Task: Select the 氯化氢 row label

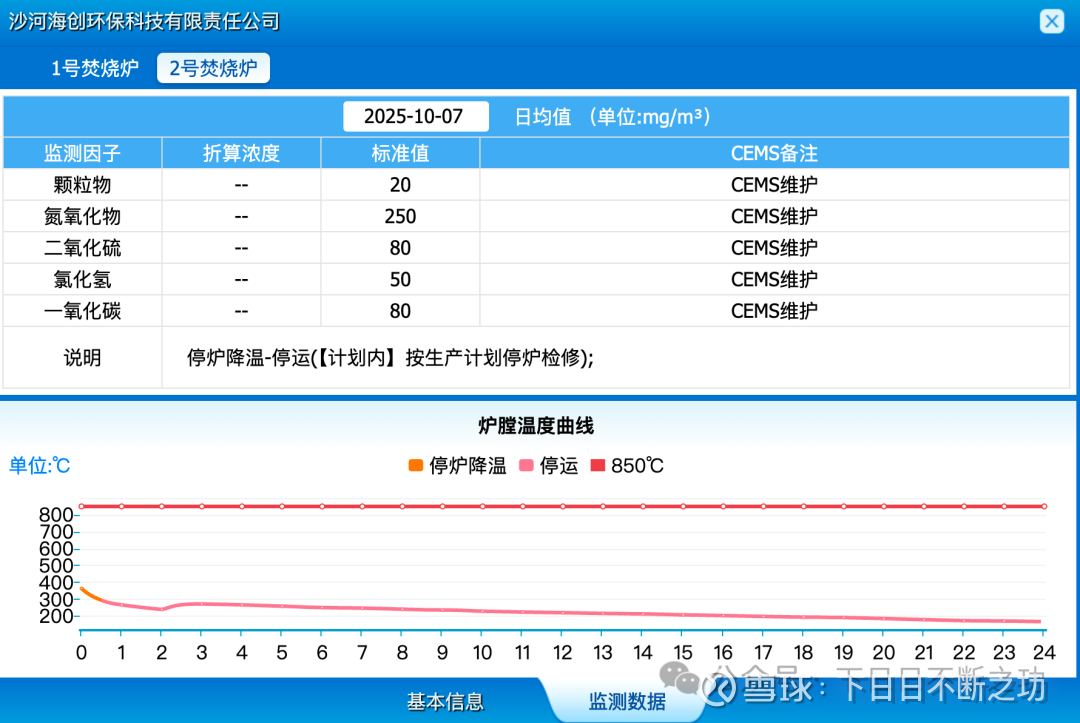Action: click(x=83, y=280)
